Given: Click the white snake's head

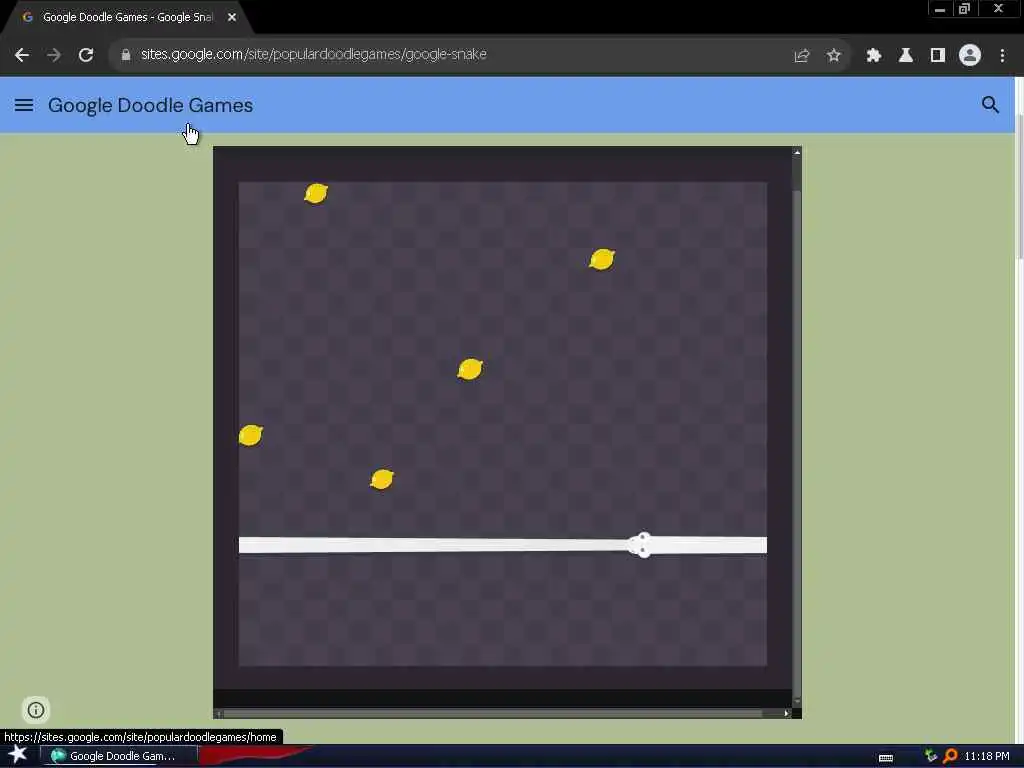Looking at the screenshot, I should click(641, 545).
